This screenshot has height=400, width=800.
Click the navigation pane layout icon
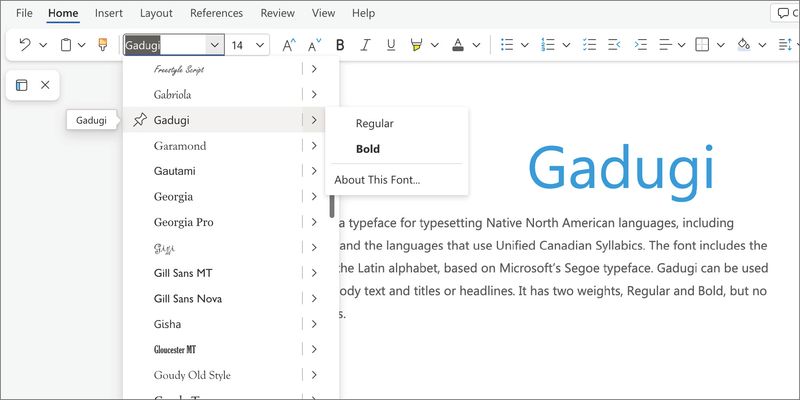click(x=21, y=85)
